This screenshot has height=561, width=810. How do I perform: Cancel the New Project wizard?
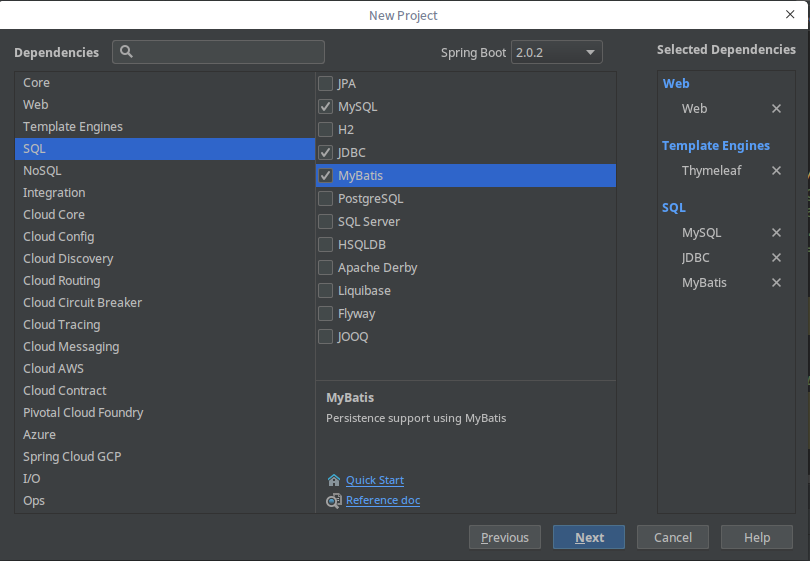point(673,537)
